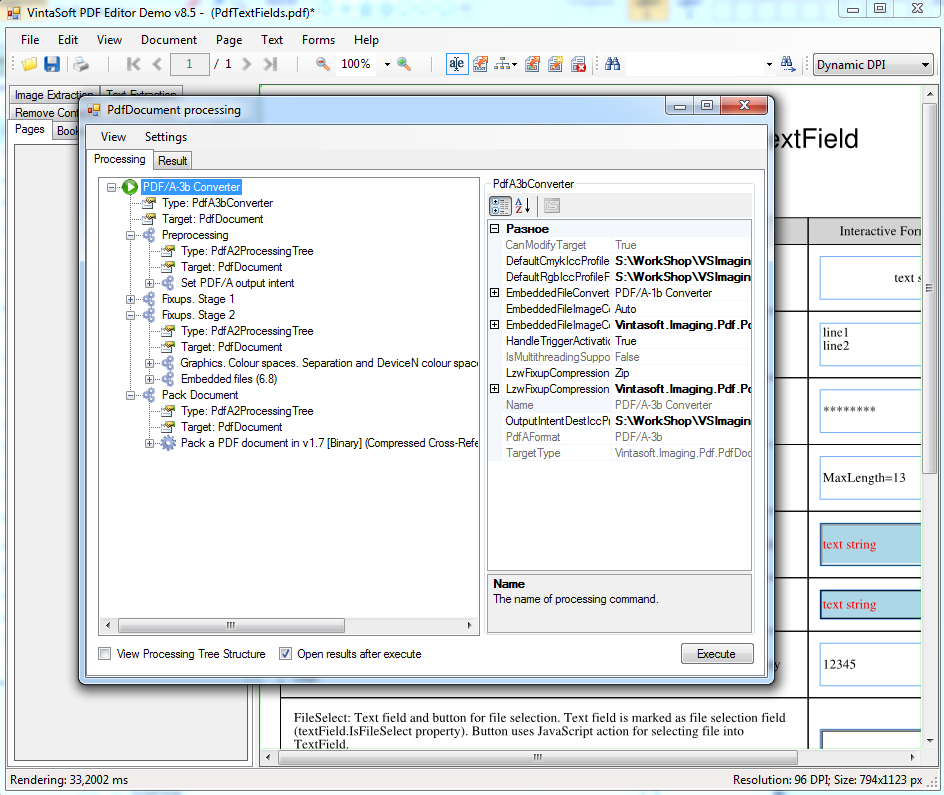Image resolution: width=944 pixels, height=795 pixels.
Task: Go to the previous page arrow
Action: (157, 64)
